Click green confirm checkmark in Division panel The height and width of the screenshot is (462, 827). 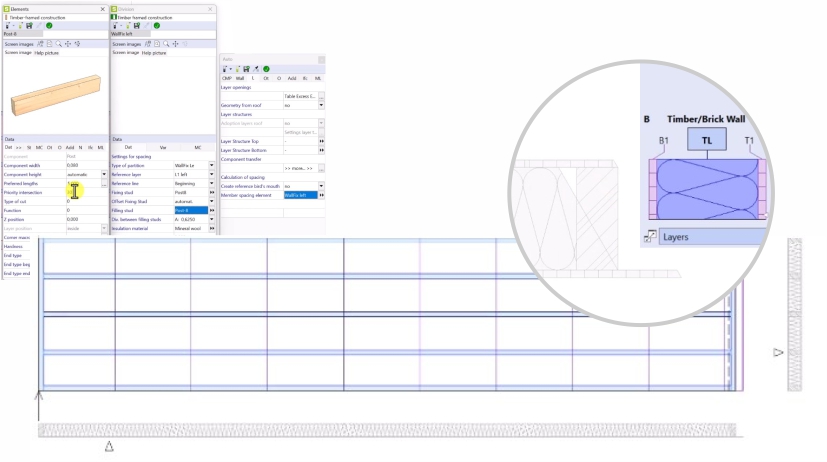tap(157, 25)
